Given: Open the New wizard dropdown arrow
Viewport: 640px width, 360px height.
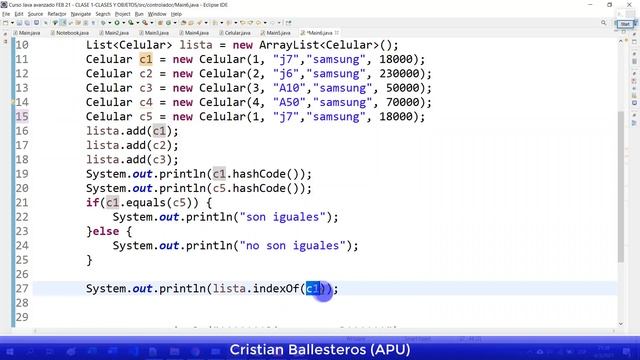Looking at the screenshot, I should [x=12, y=23].
